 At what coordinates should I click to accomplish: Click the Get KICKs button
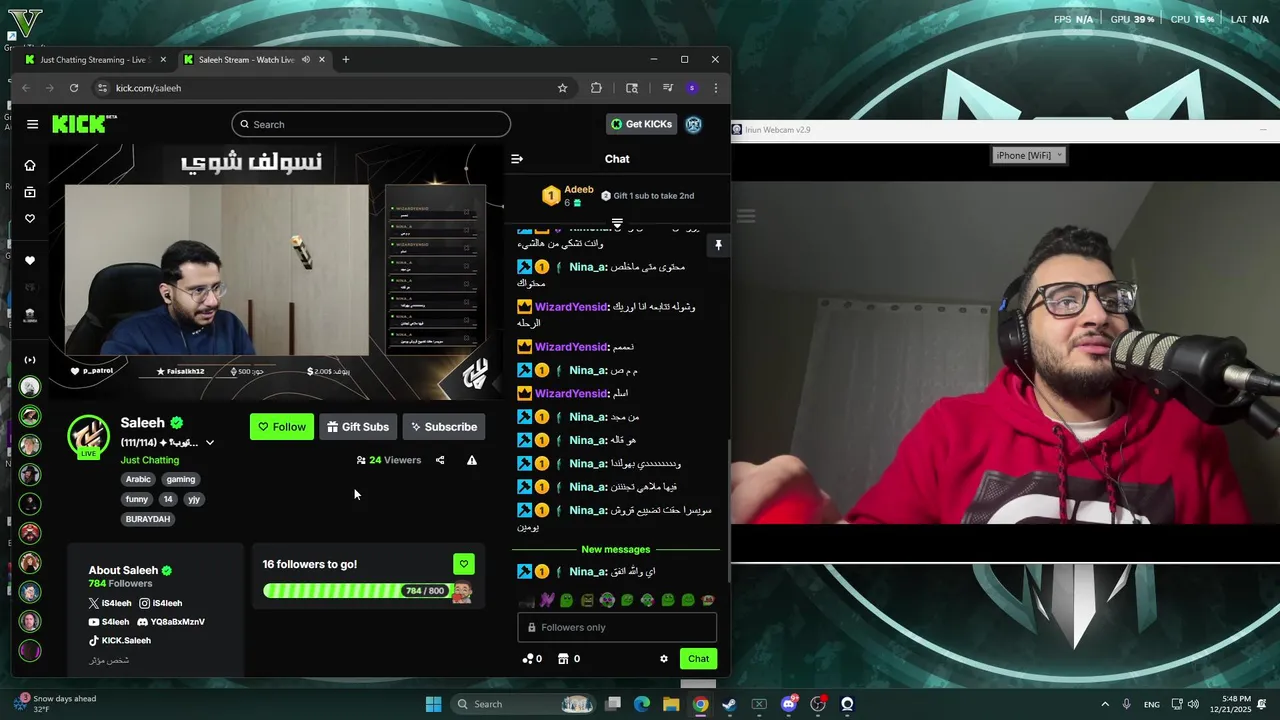coord(642,124)
